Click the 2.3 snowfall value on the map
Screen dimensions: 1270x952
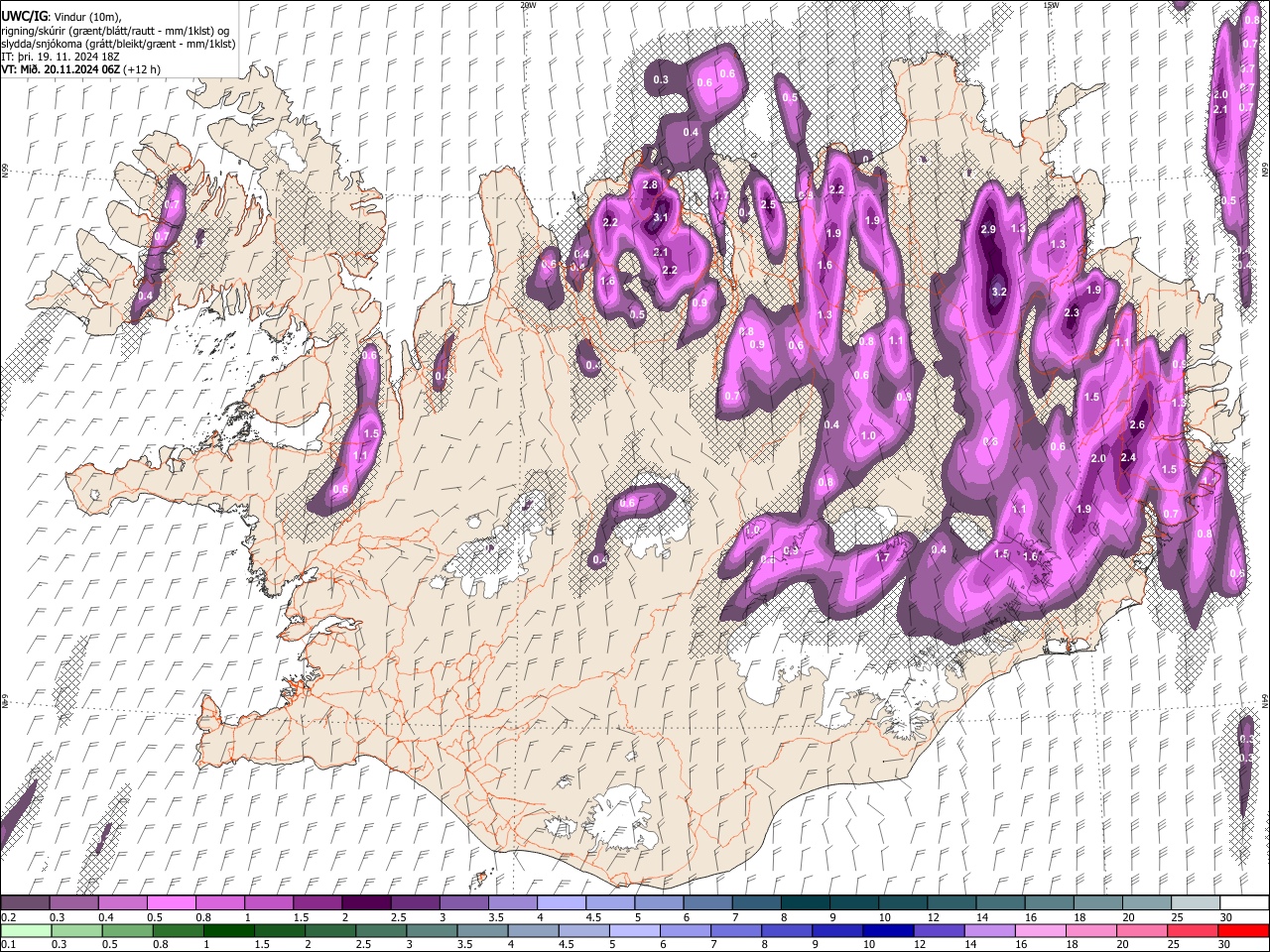pos(1072,313)
